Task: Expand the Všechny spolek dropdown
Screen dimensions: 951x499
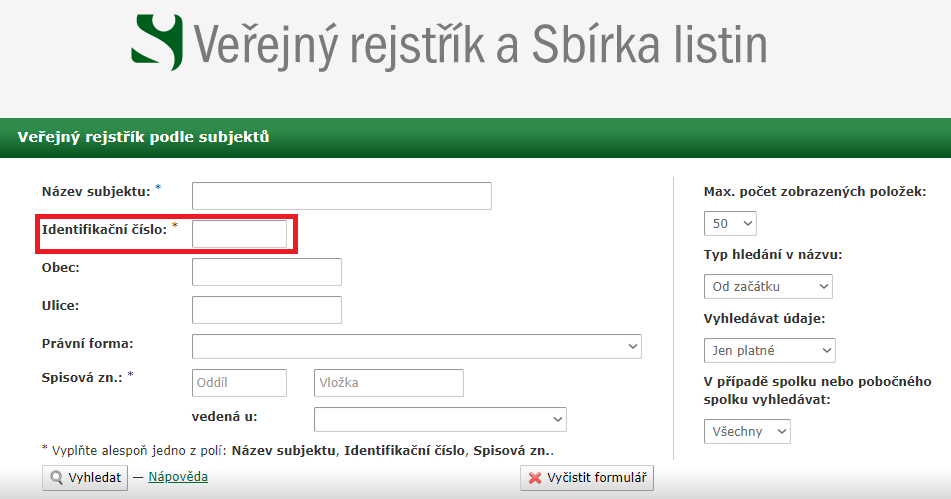Action: 747,431
